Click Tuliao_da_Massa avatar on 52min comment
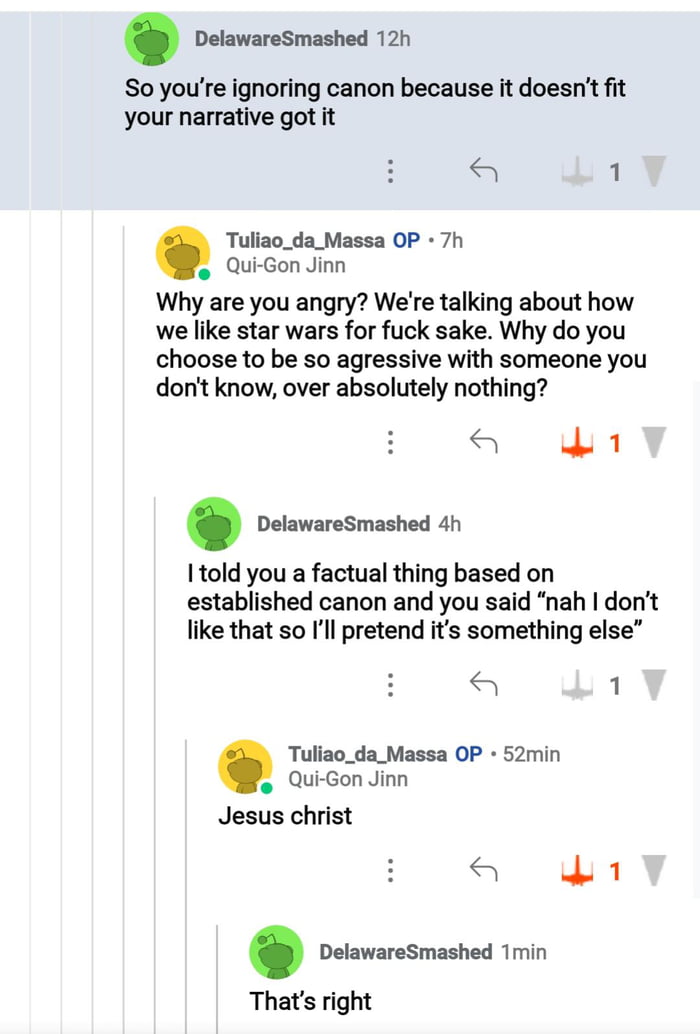The image size is (700, 1034). 245,767
